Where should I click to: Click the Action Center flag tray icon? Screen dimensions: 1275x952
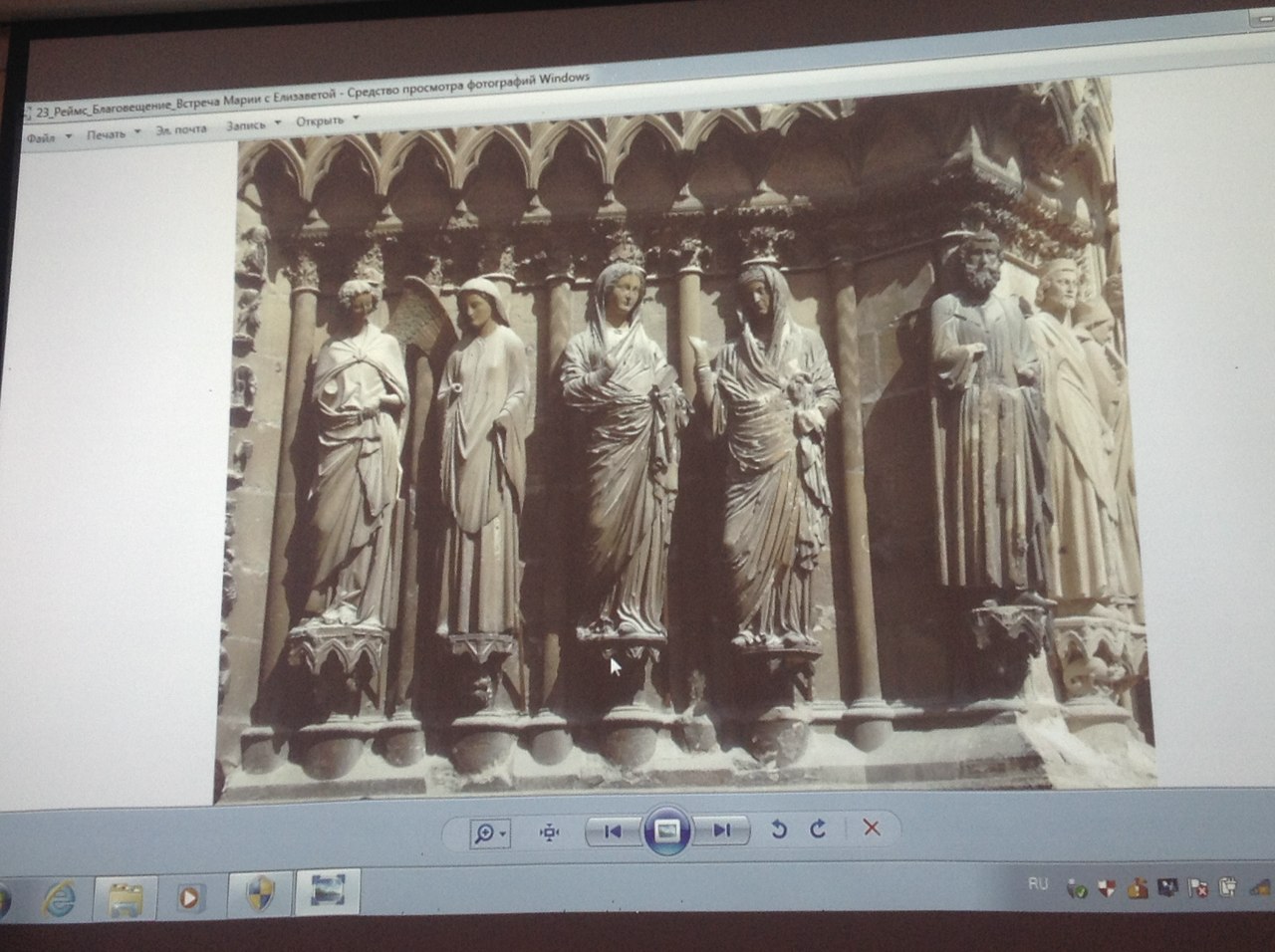point(1198,886)
